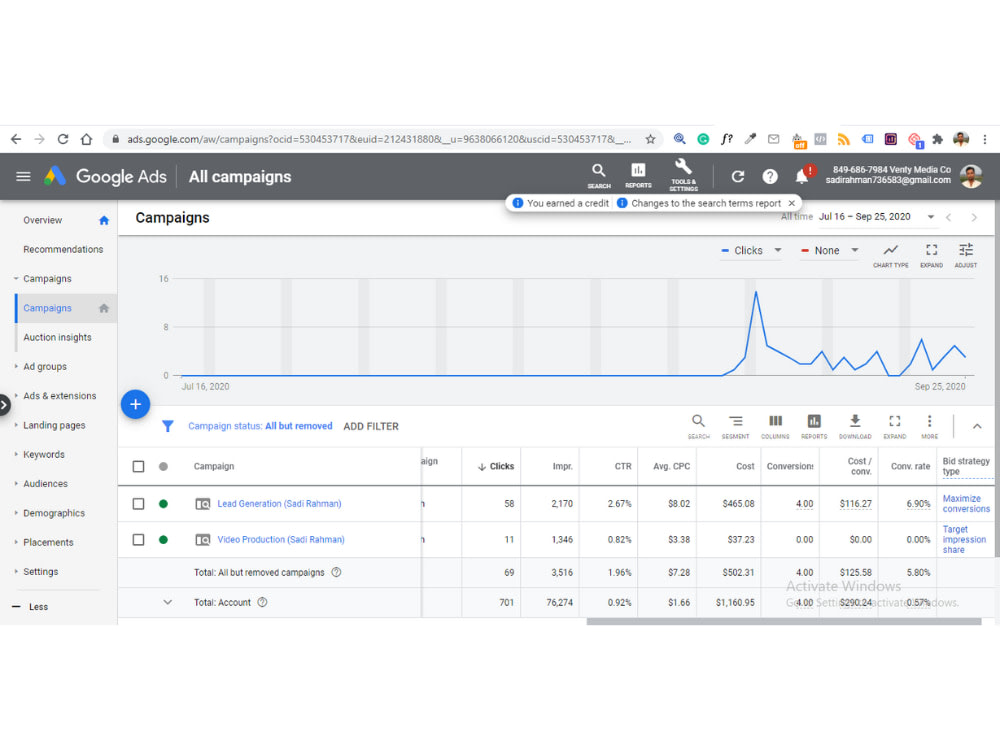The height and width of the screenshot is (750, 1000).
Task: Open Placements in the sidebar
Action: pos(48,543)
